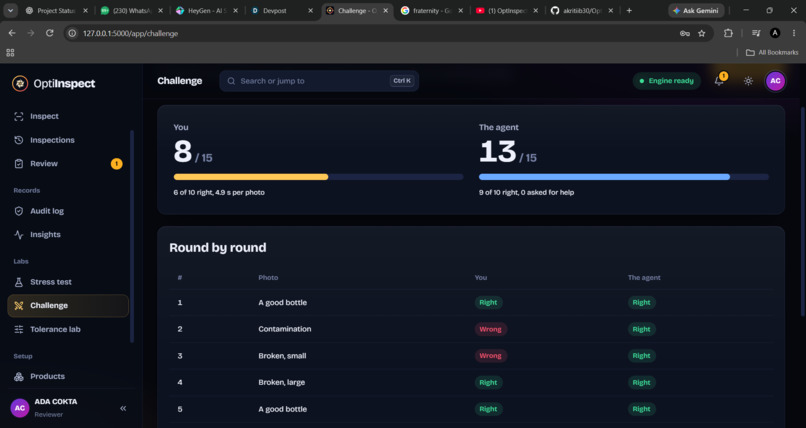Click Wrong result for Contamination row
Image resolution: width=806 pixels, height=428 pixels.
point(490,329)
